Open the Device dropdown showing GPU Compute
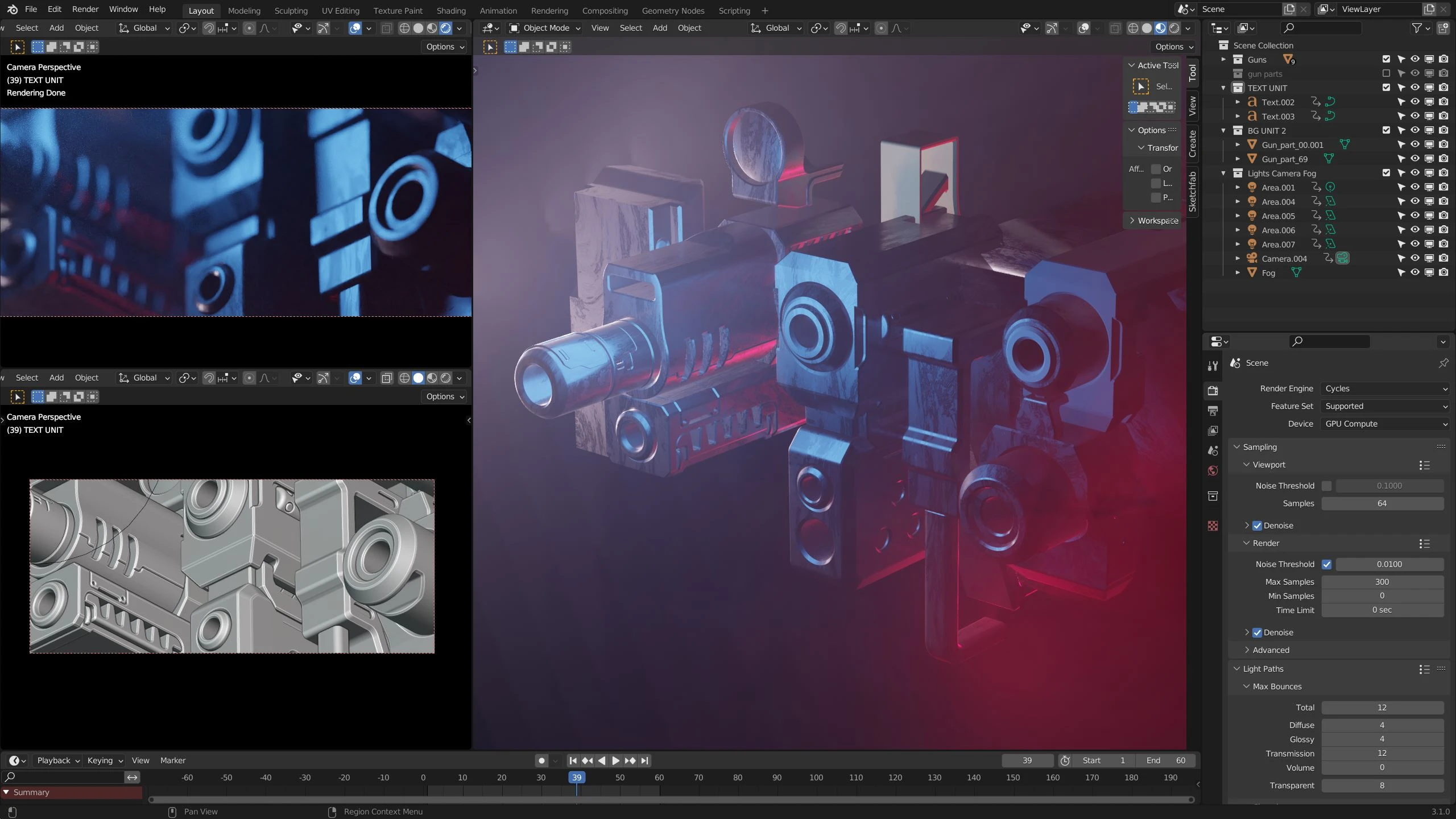Viewport: 1456px width, 819px height. tap(1385, 424)
